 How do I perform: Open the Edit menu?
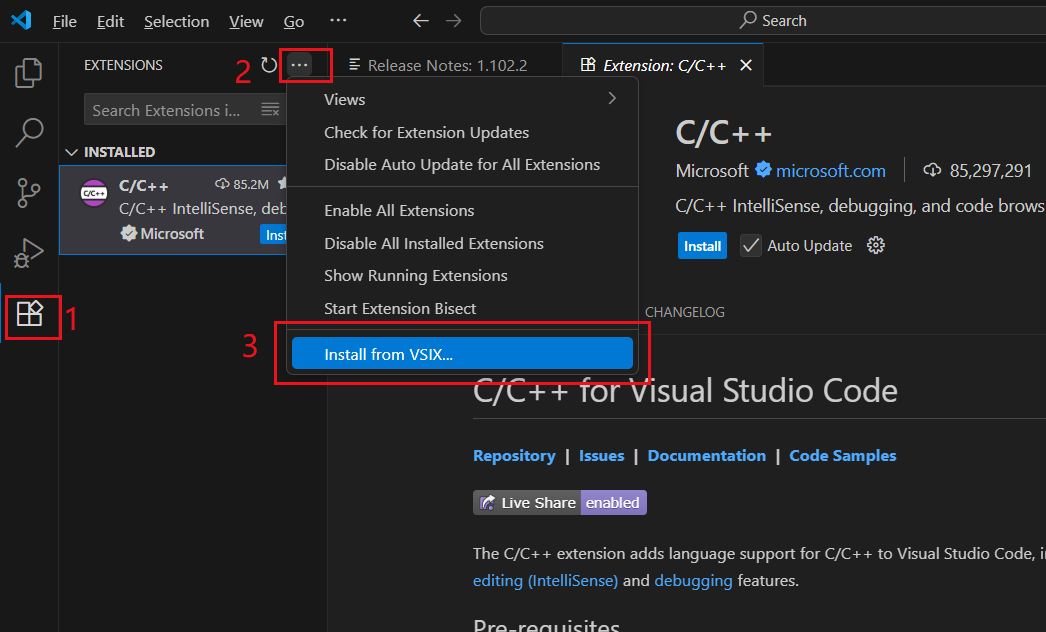(x=110, y=21)
